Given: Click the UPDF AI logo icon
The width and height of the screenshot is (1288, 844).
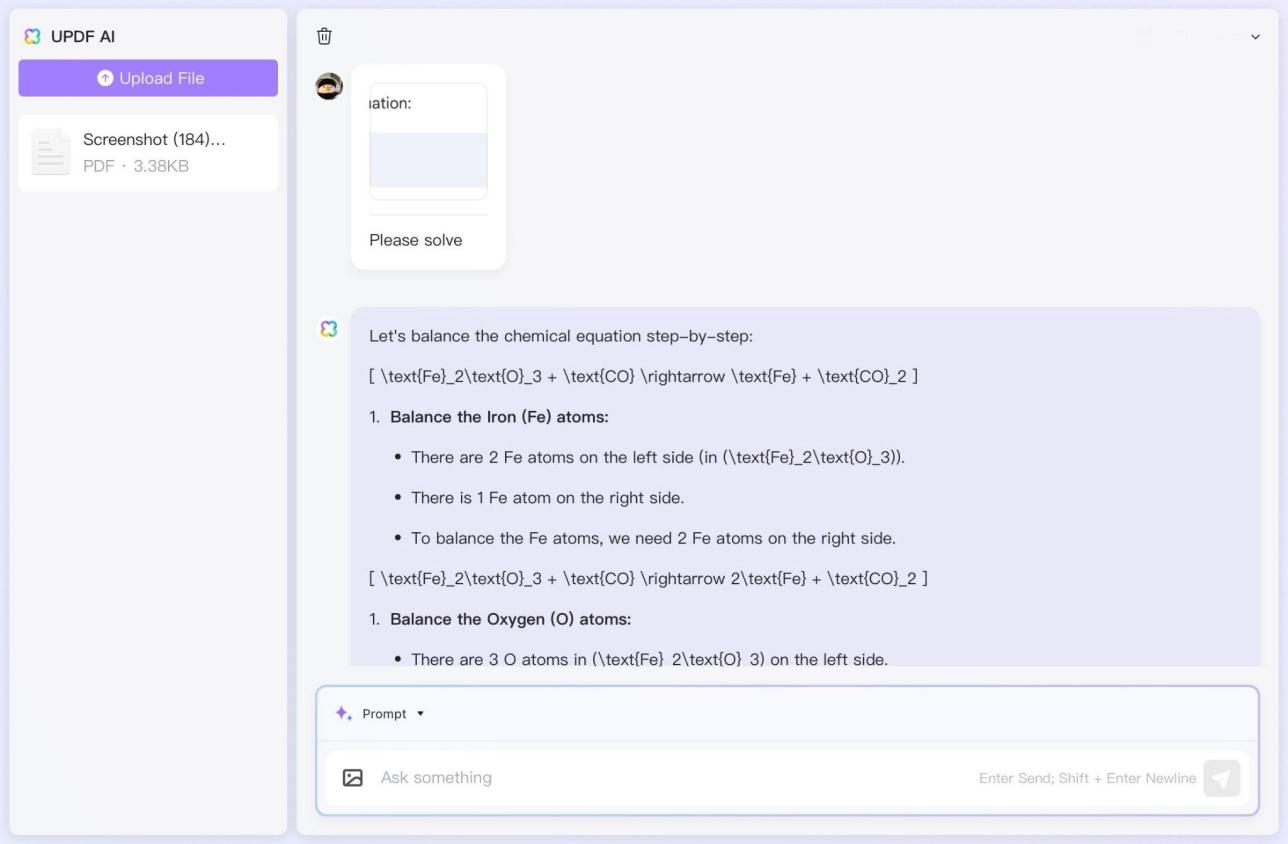Looking at the screenshot, I should (33, 37).
